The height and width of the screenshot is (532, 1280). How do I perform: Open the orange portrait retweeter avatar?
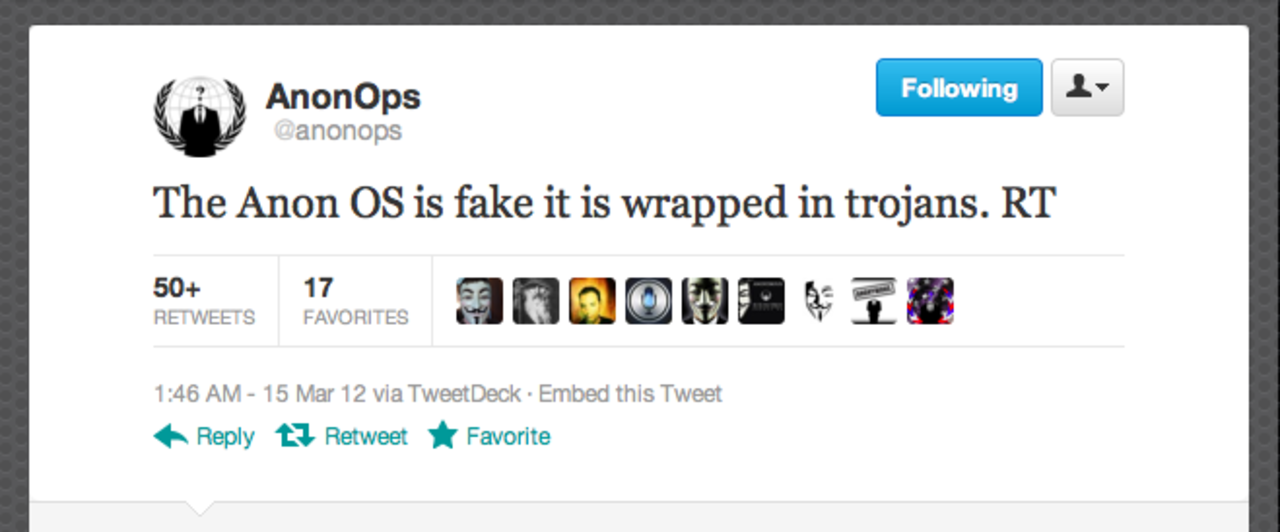pyautogui.click(x=592, y=301)
